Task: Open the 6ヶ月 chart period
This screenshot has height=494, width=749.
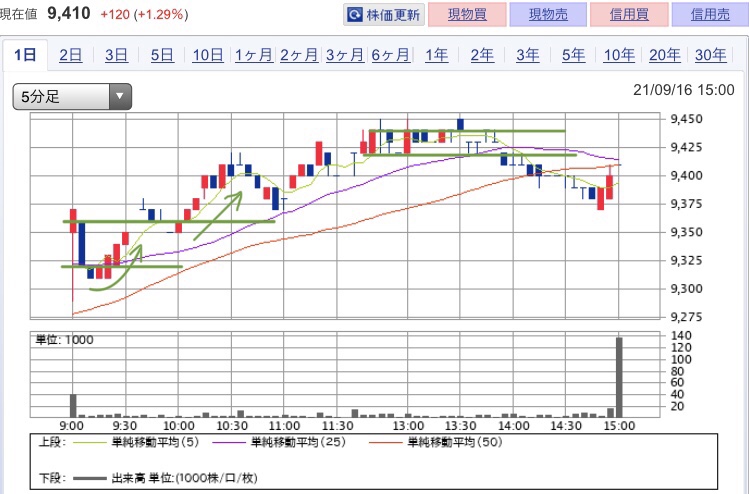Action: pos(390,55)
